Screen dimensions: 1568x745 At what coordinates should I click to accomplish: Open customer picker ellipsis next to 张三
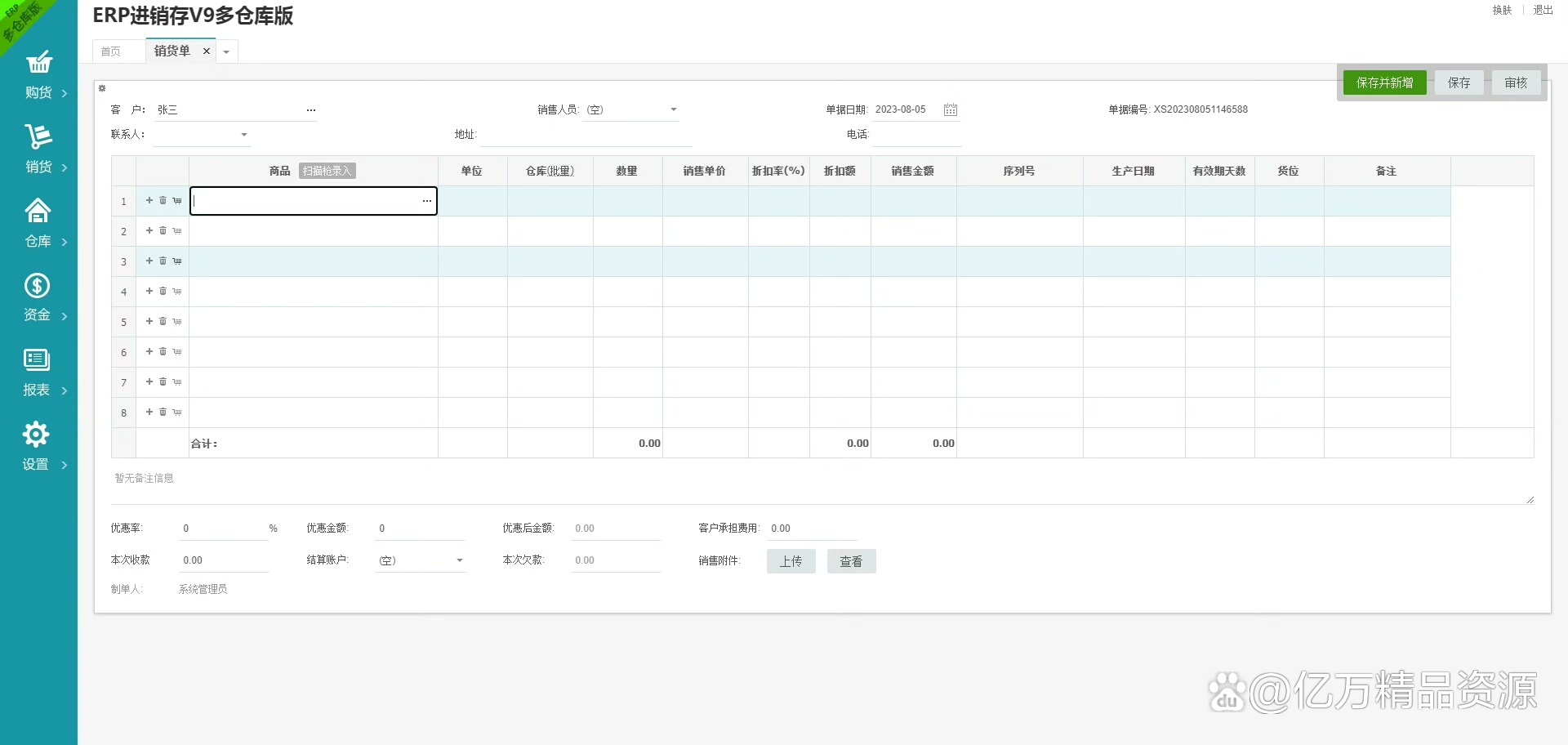[311, 110]
